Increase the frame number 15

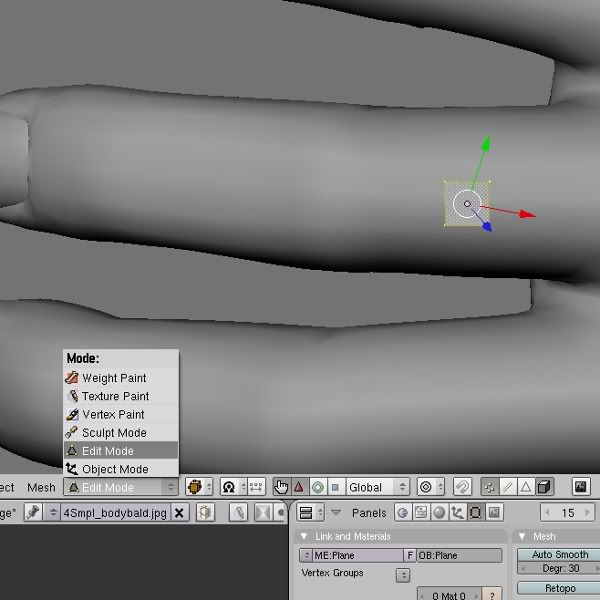[588, 513]
